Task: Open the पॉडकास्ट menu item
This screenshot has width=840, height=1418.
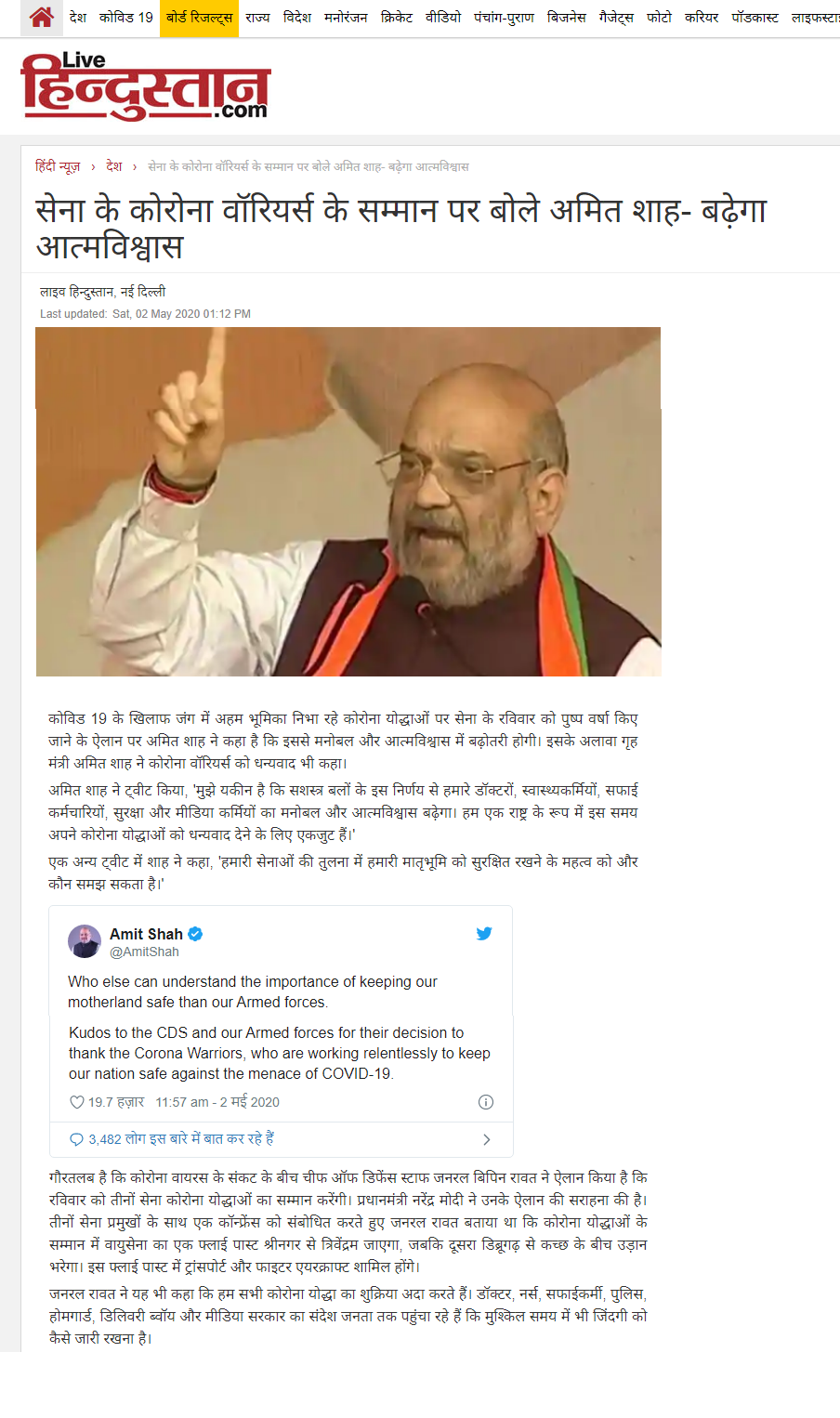Action: [755, 18]
